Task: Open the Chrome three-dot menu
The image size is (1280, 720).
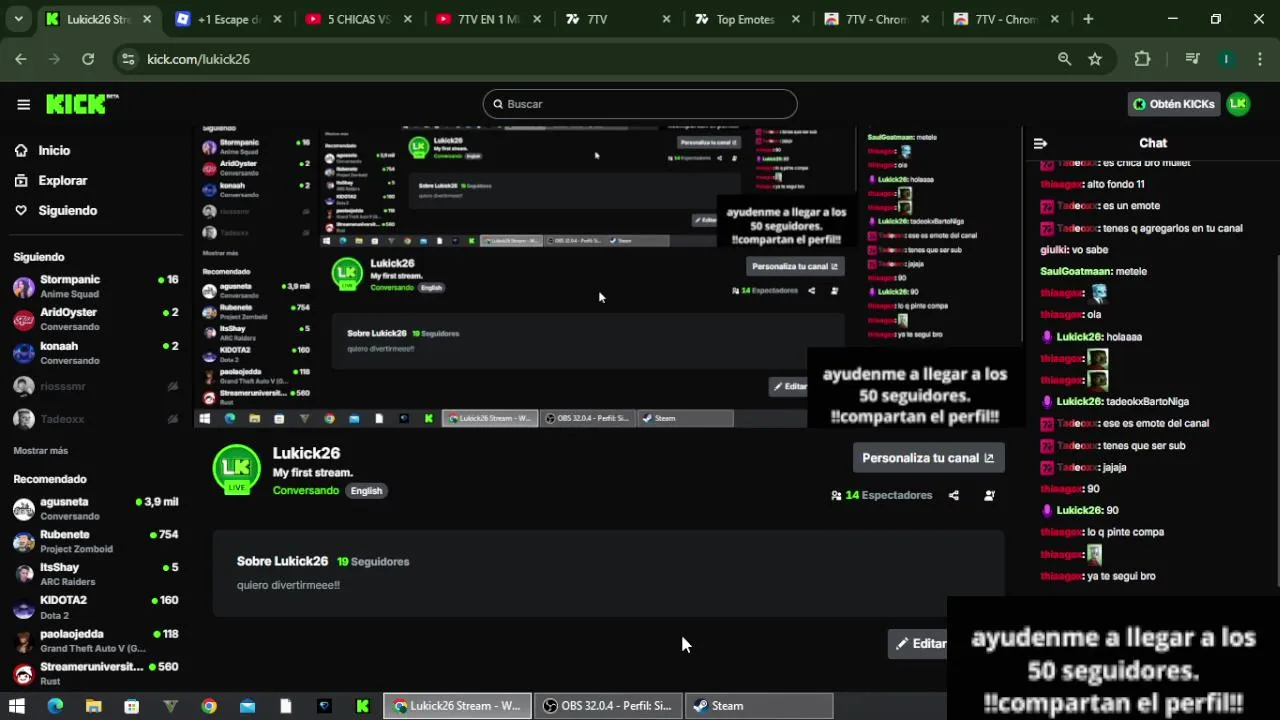Action: (x=1258, y=59)
